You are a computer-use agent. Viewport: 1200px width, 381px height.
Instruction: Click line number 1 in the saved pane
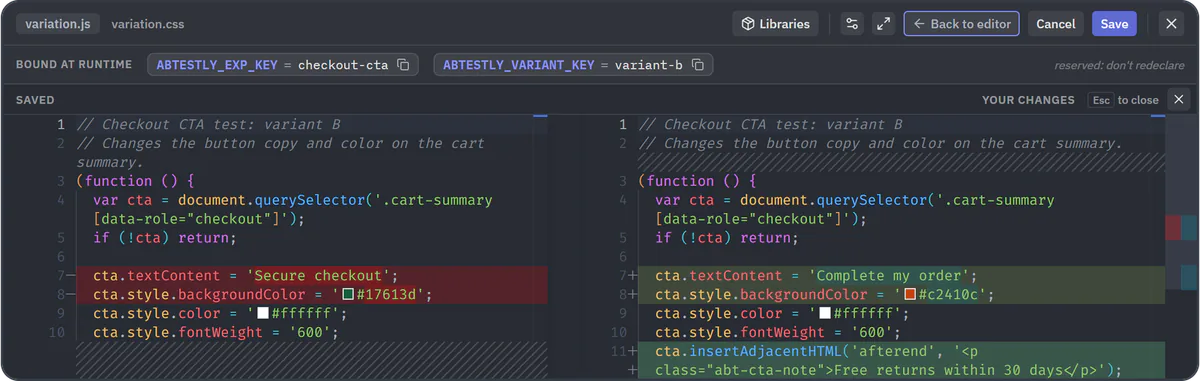pyautogui.click(x=60, y=124)
